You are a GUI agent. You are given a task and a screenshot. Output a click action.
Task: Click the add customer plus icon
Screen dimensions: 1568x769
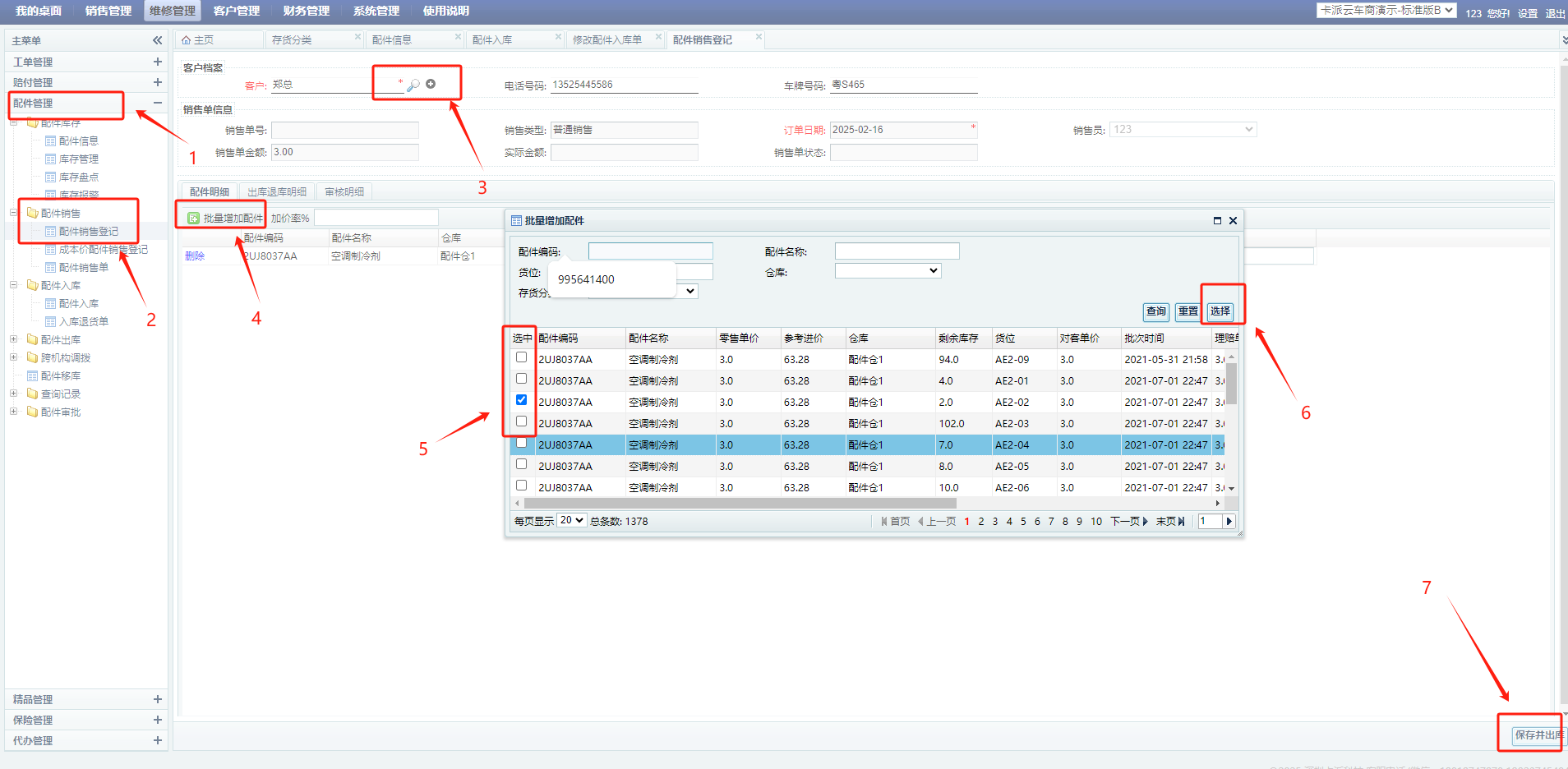click(431, 84)
